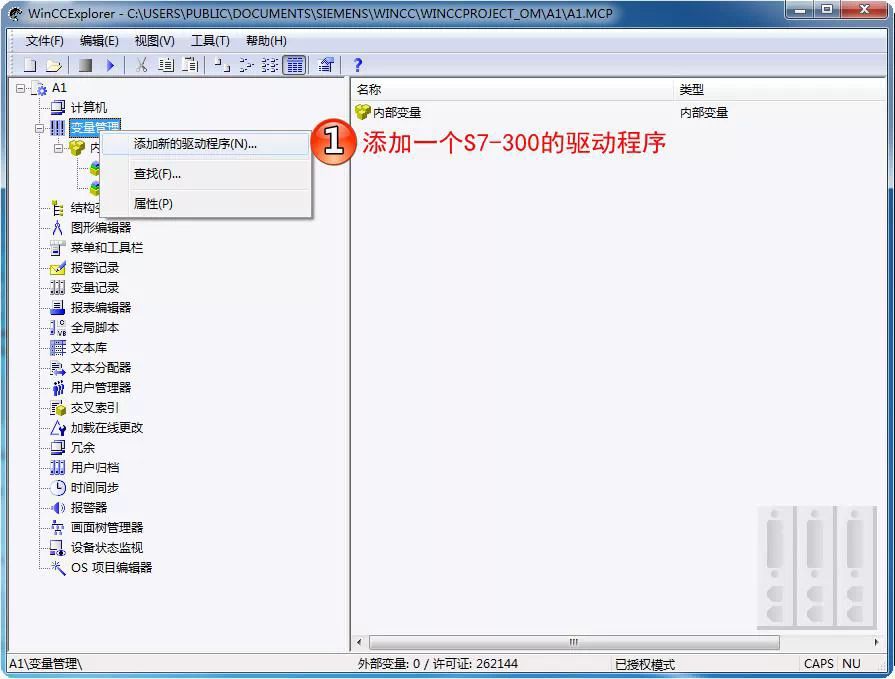Screen dimensions: 895x679
Task: Select the 交叉索引 icon in tree
Action: (58, 408)
